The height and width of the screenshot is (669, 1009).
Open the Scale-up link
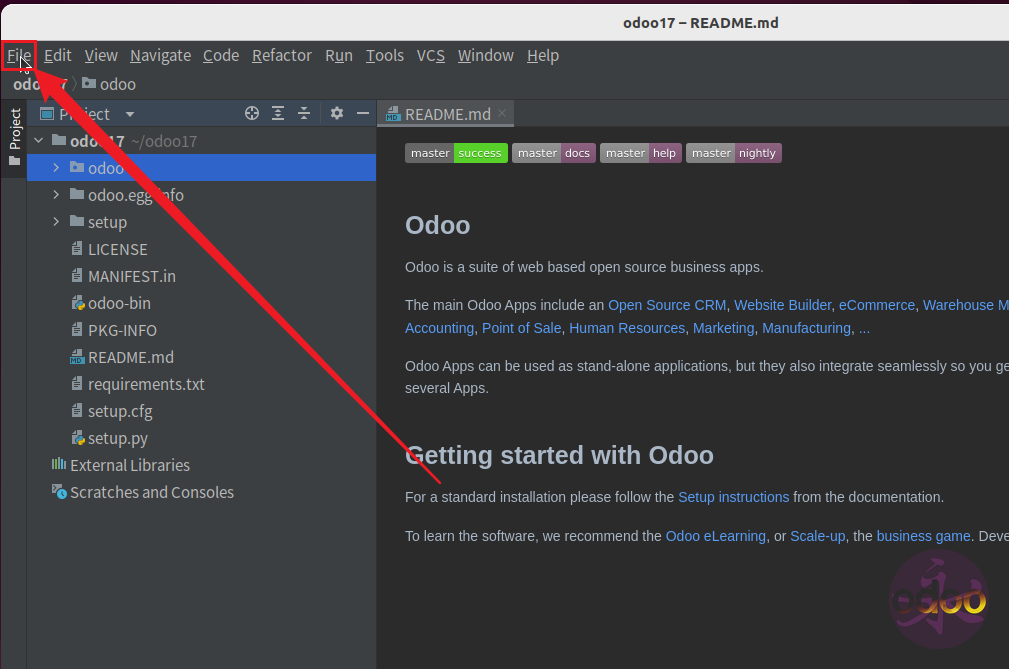click(x=817, y=536)
